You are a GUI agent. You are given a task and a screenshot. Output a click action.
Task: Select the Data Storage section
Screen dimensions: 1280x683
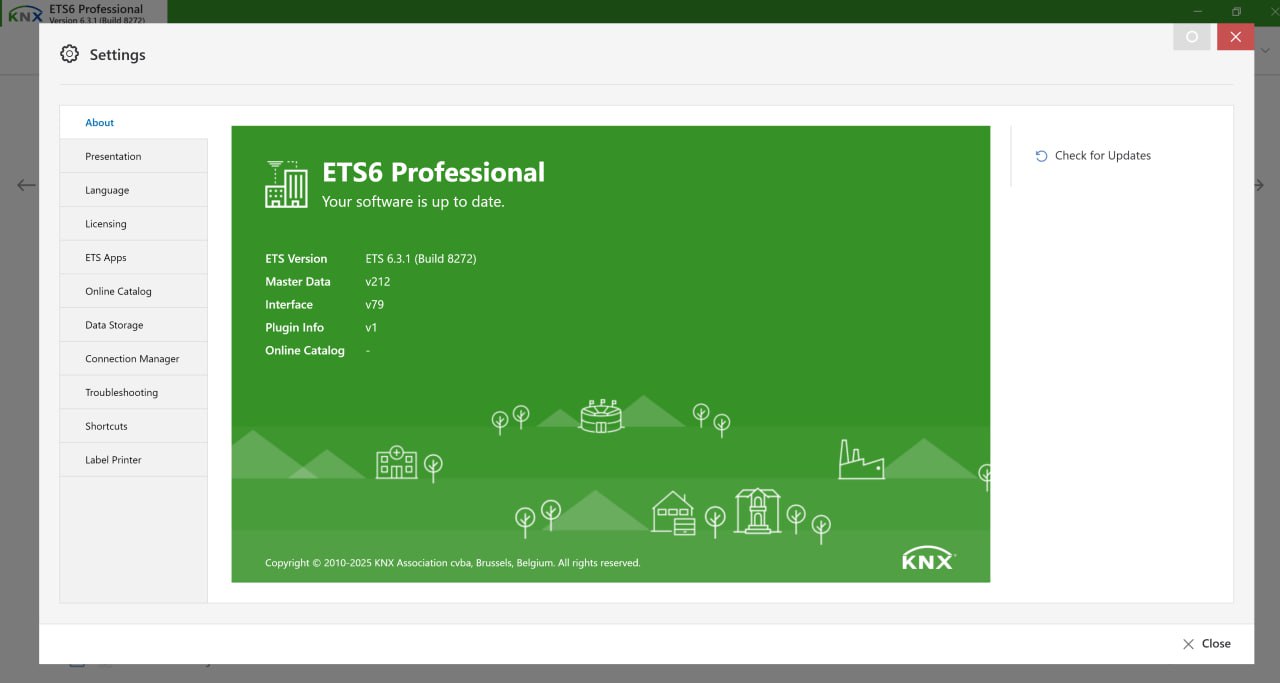point(114,325)
